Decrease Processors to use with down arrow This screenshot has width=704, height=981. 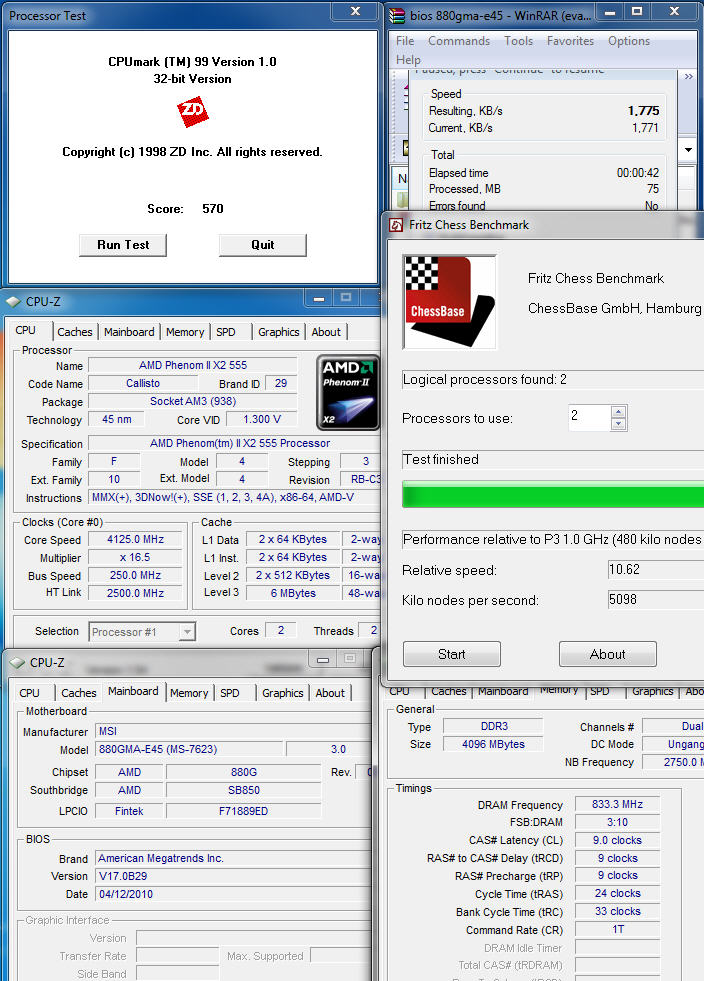tap(618, 424)
